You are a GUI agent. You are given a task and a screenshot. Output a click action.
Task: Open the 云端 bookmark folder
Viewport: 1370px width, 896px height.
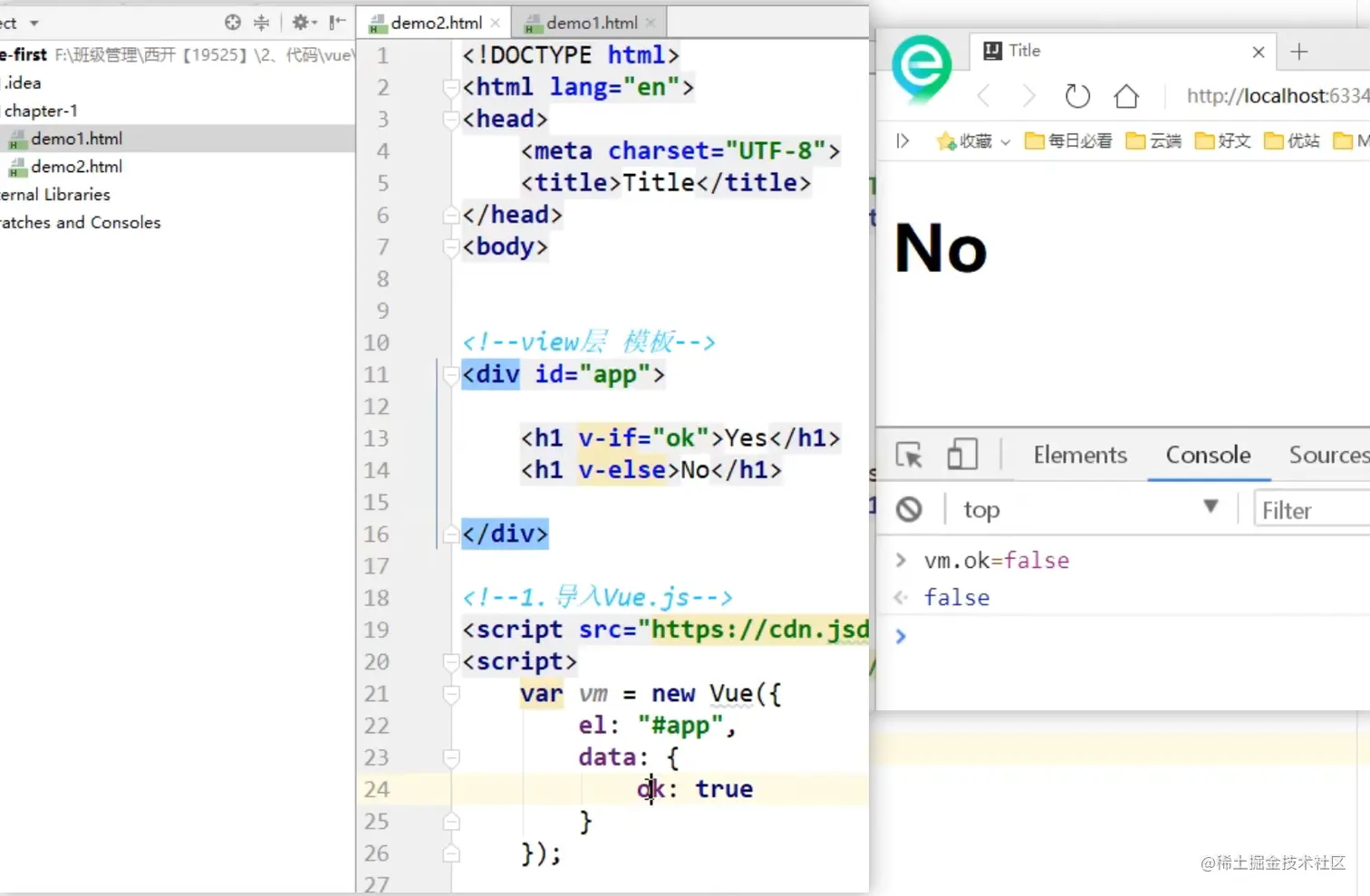tap(1153, 140)
